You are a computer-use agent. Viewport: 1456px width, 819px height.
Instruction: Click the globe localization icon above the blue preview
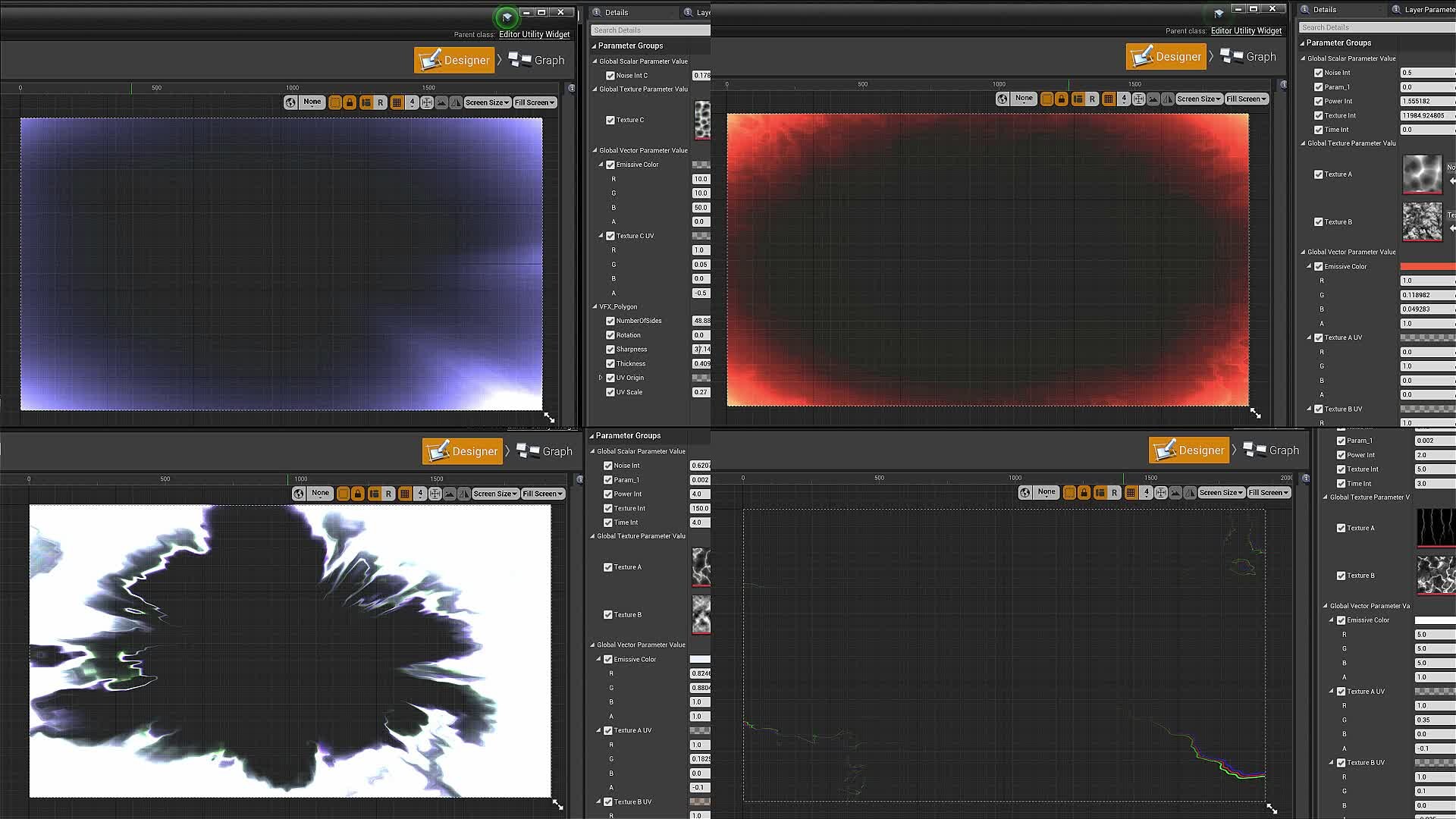pyautogui.click(x=290, y=102)
